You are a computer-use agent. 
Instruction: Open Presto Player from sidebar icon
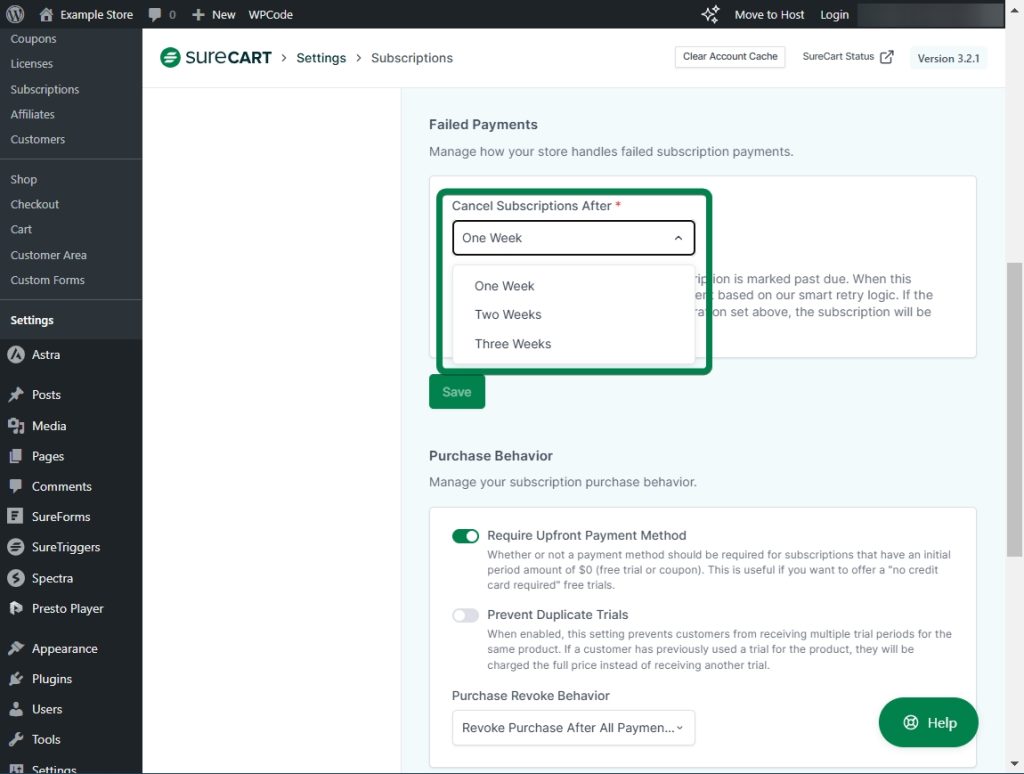point(16,608)
